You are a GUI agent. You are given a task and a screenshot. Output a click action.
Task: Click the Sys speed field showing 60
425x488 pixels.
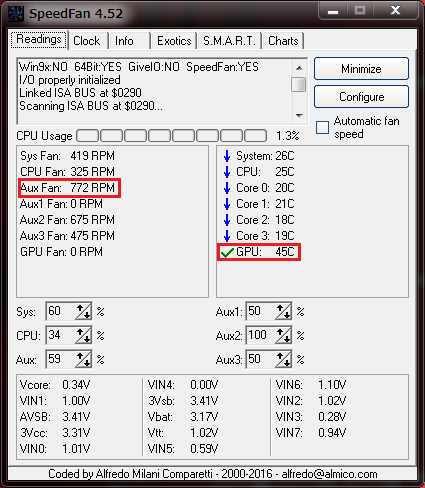pos(61,311)
